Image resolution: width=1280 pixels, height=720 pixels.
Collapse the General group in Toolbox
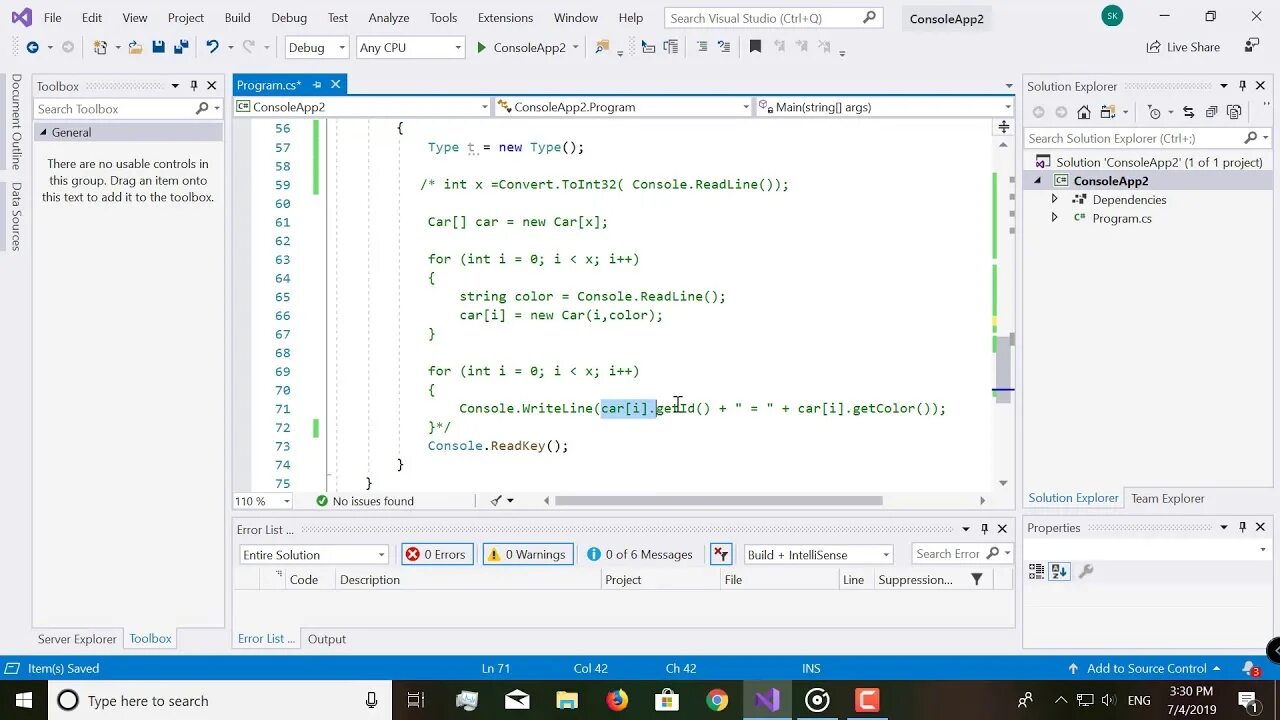point(43,132)
